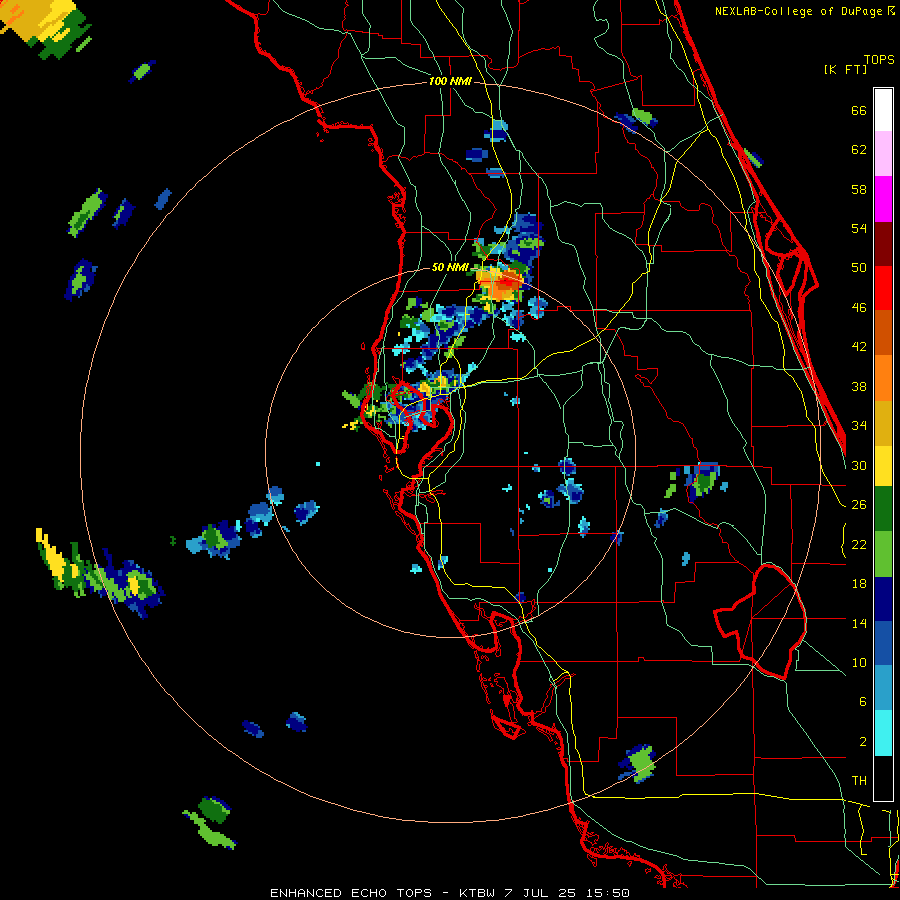Click the white swatch beside the 66 label
Viewport: 900px width, 900px height.
pyautogui.click(x=883, y=110)
